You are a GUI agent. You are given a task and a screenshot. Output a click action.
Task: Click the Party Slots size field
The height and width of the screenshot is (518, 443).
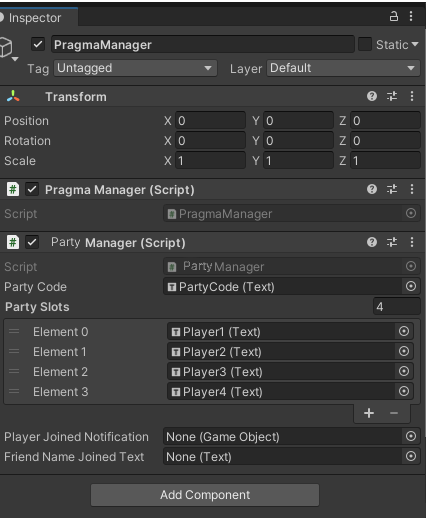396,306
